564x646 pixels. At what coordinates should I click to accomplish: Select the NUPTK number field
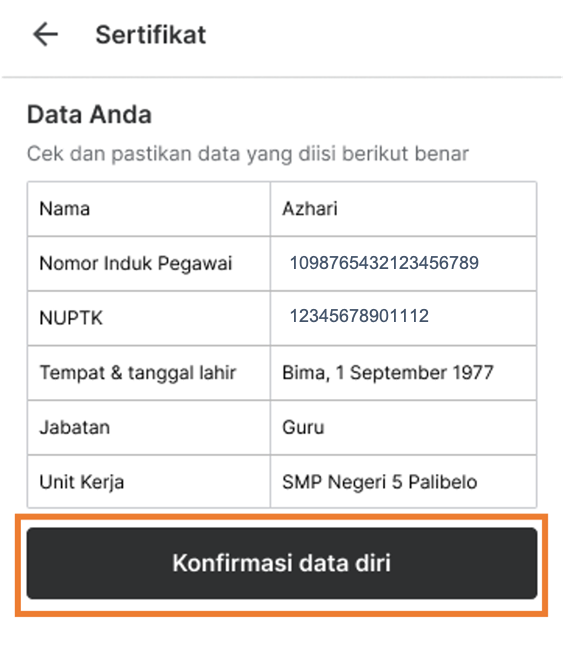coord(403,318)
